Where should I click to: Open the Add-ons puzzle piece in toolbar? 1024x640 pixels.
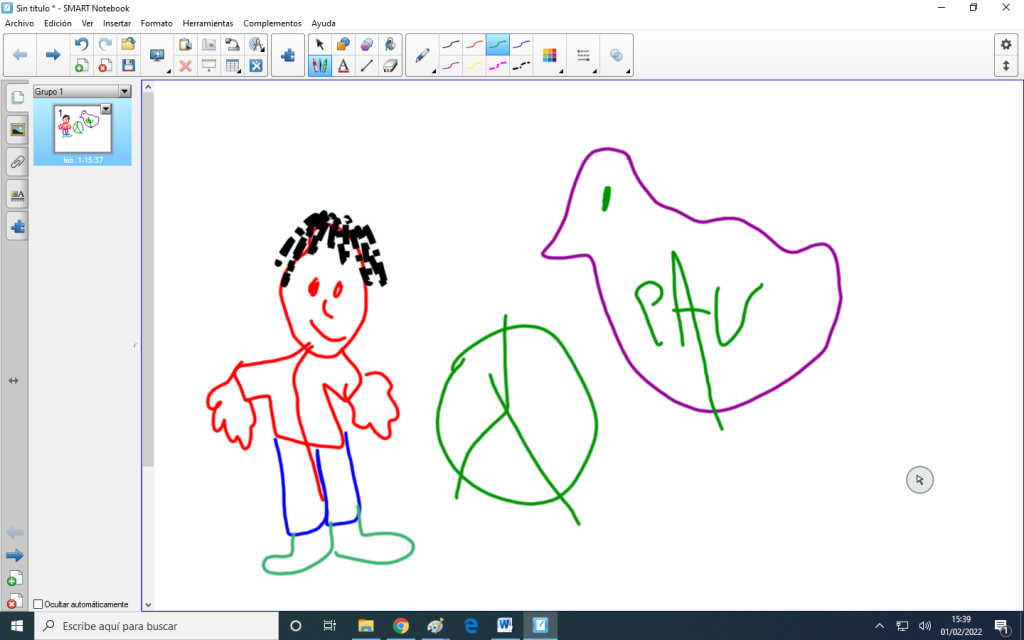tap(288, 55)
